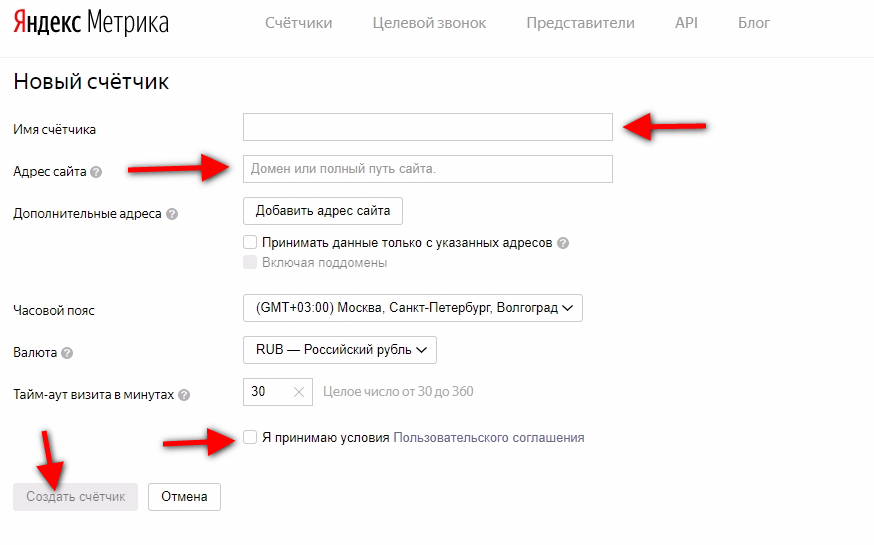This screenshot has width=874, height=545.
Task: Open help icon next to Дополнительные адреса
Action: click(172, 214)
